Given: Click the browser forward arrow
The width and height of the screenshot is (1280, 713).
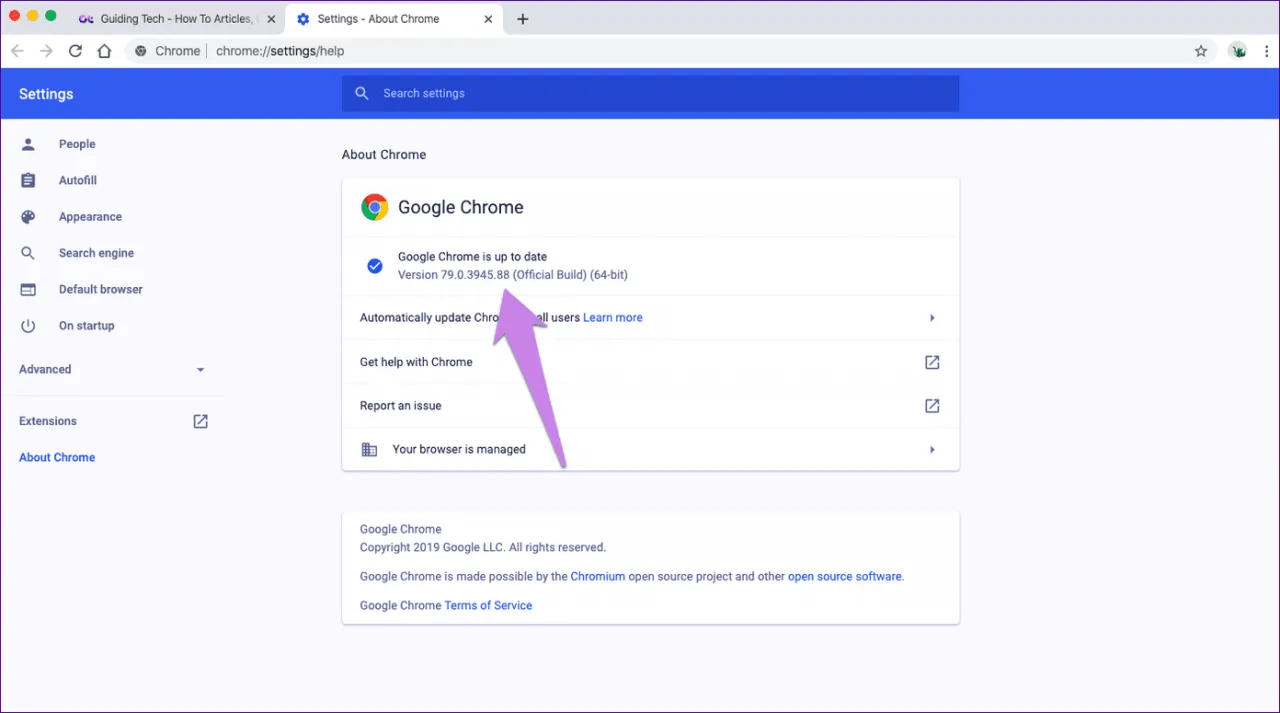Looking at the screenshot, I should click(x=46, y=51).
